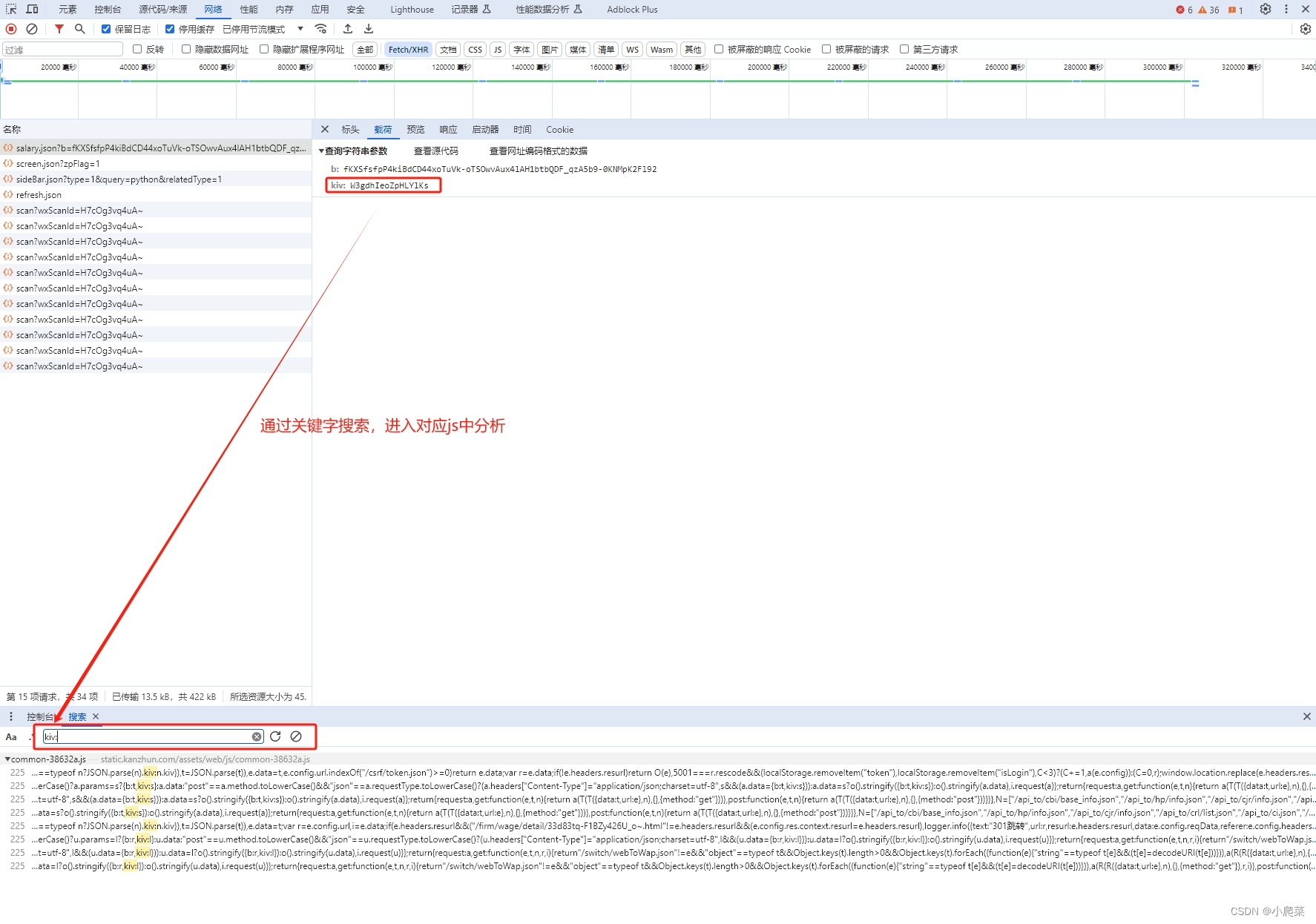Screen dimensions: 1316x924
Task: Clear search results icon
Action: [x=296, y=736]
